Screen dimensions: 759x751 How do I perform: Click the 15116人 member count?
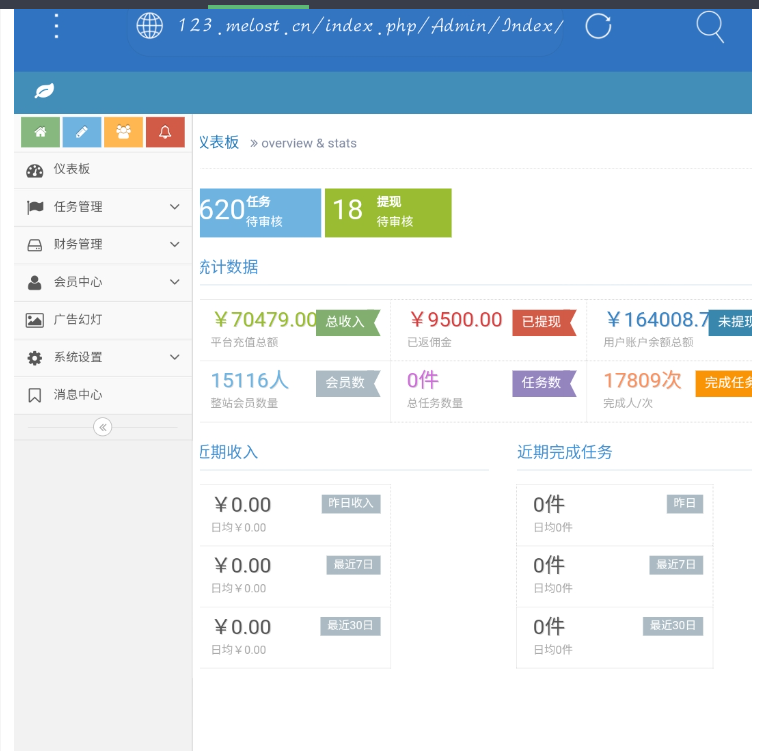click(x=250, y=380)
